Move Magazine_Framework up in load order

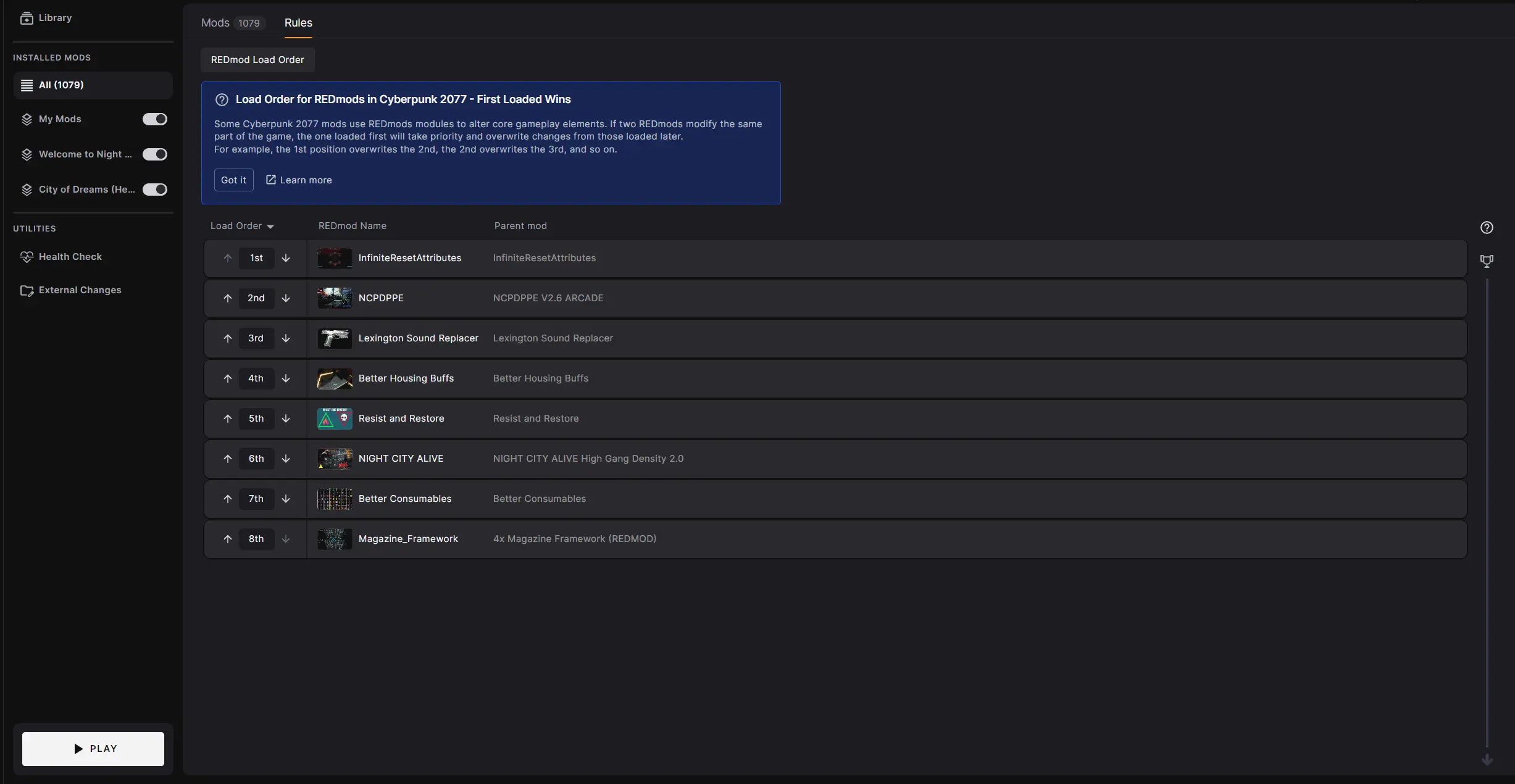coord(228,539)
